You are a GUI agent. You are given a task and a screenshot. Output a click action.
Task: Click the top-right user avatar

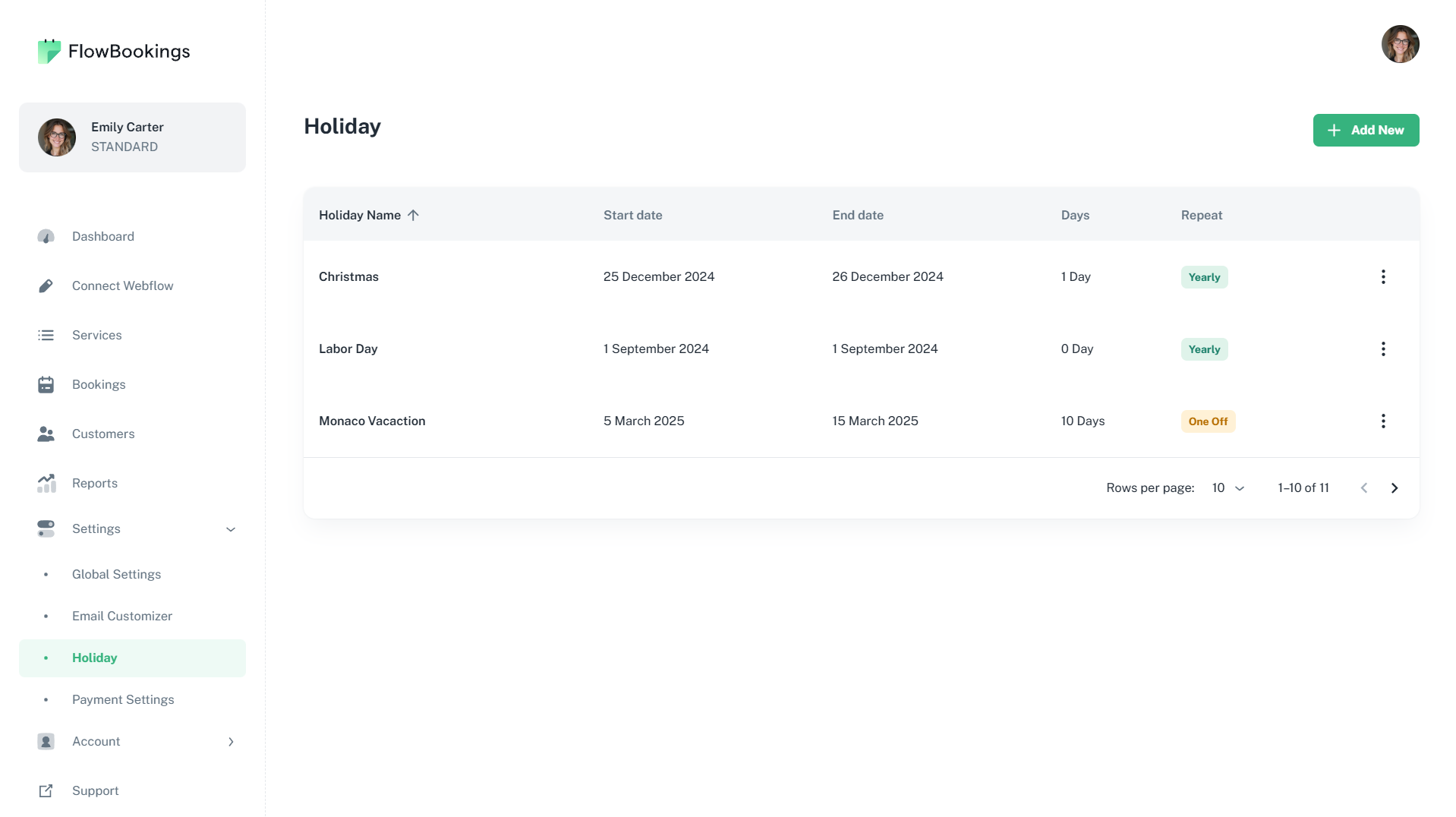1399,44
